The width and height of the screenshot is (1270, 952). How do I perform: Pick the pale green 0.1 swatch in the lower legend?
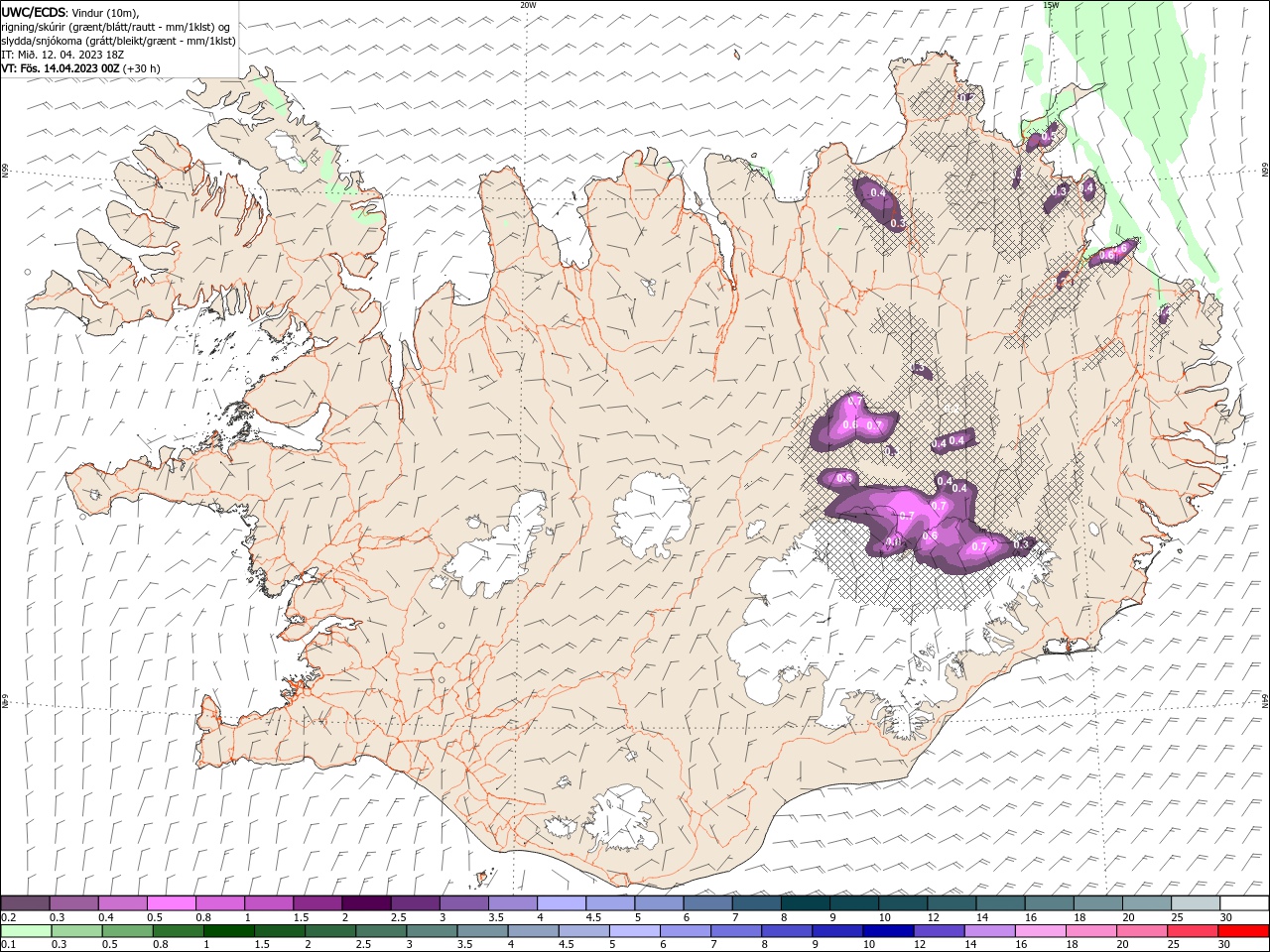pyautogui.click(x=24, y=931)
